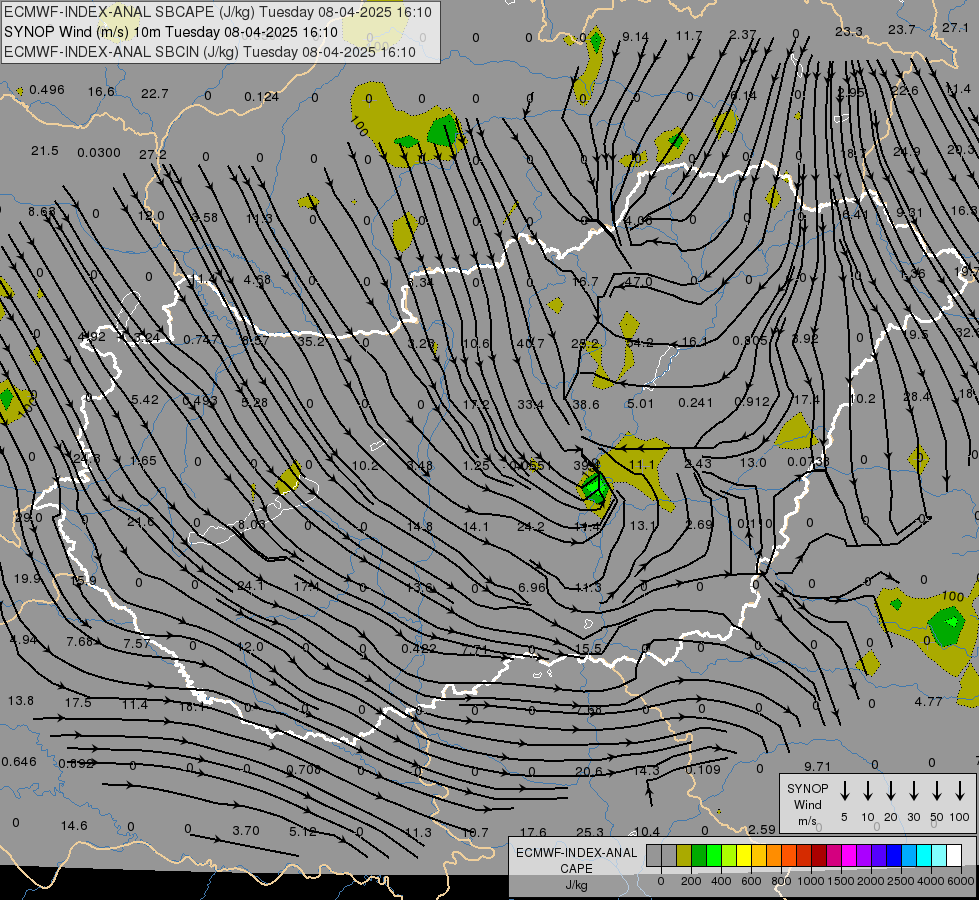Click the 'ECMWF-INDEX-ANAL' label in the bottom CAPE legend

(x=576, y=853)
